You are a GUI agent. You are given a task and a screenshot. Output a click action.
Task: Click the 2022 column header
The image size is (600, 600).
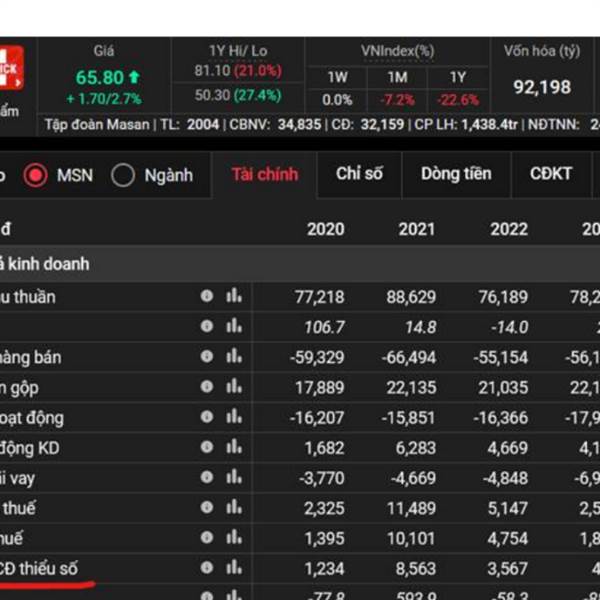coord(509,230)
